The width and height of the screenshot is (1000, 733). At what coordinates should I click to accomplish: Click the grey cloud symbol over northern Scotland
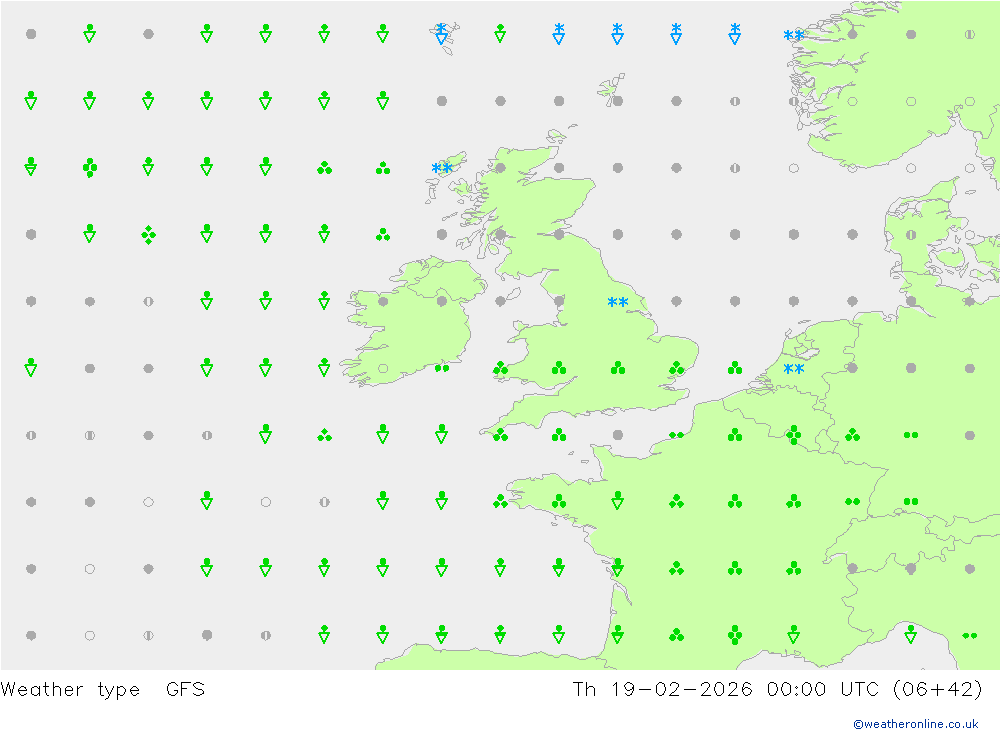[500, 168]
